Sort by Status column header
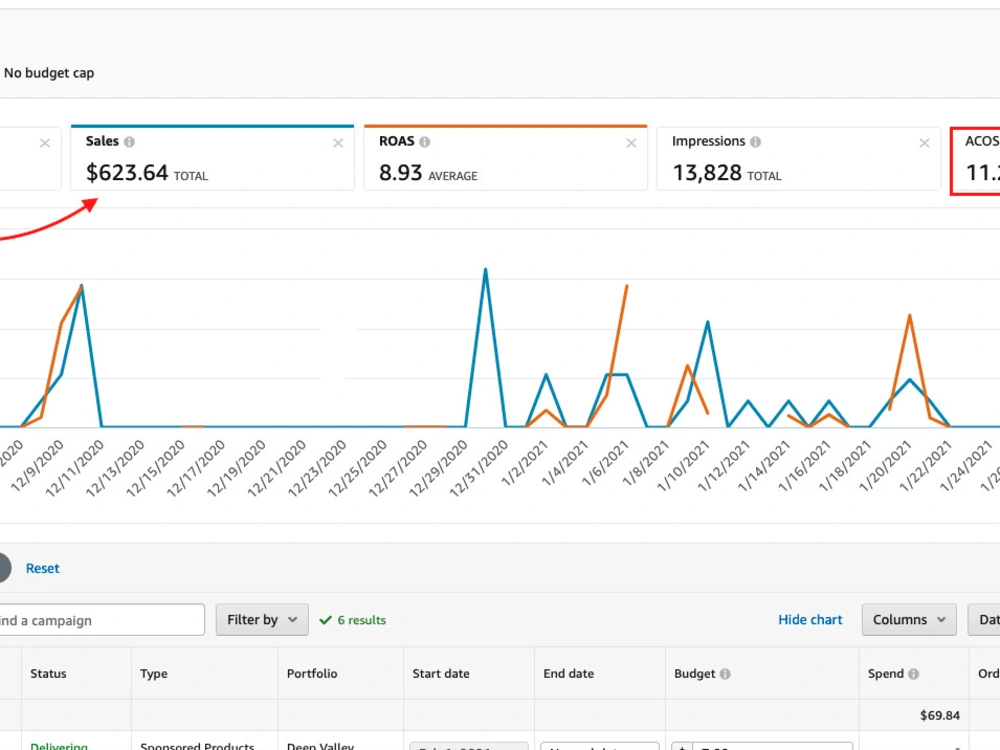Image resolution: width=1000 pixels, height=750 pixels. click(48, 673)
